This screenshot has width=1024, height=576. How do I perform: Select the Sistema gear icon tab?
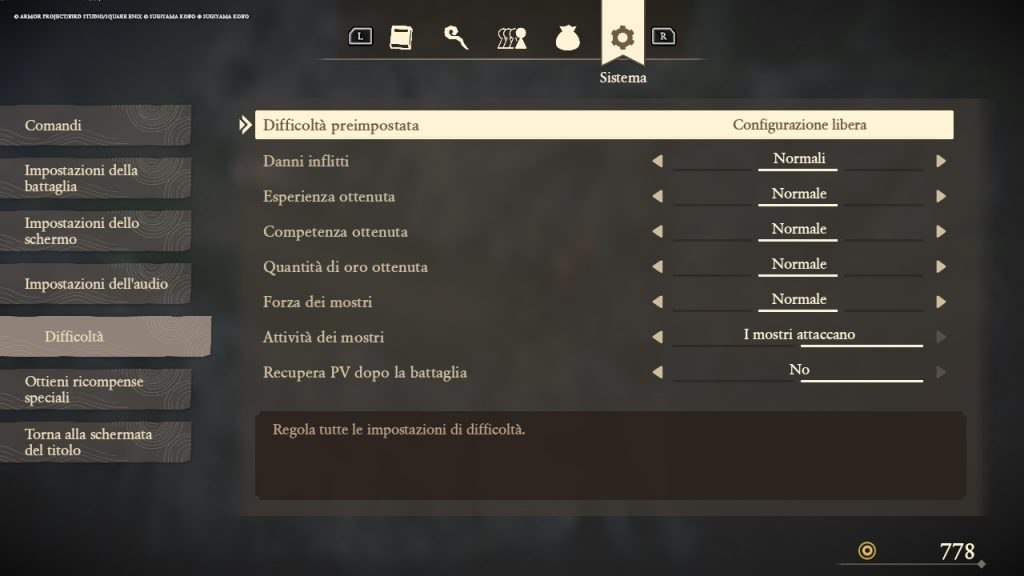click(x=622, y=37)
